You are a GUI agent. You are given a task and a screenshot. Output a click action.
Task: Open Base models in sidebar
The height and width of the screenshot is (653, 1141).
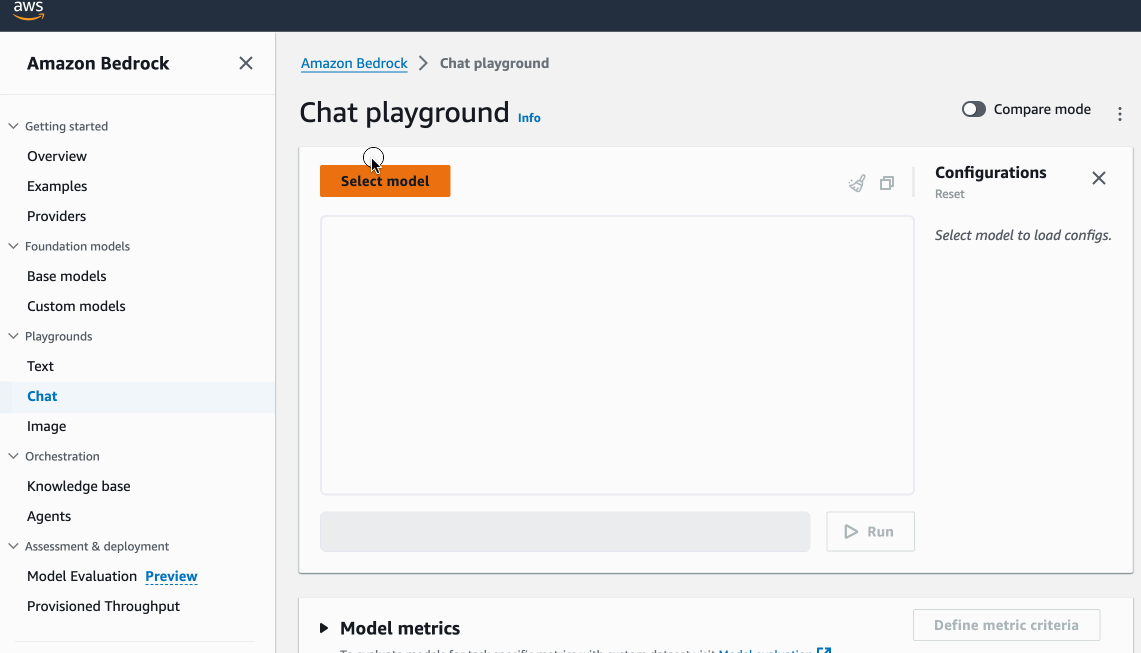coord(67,276)
